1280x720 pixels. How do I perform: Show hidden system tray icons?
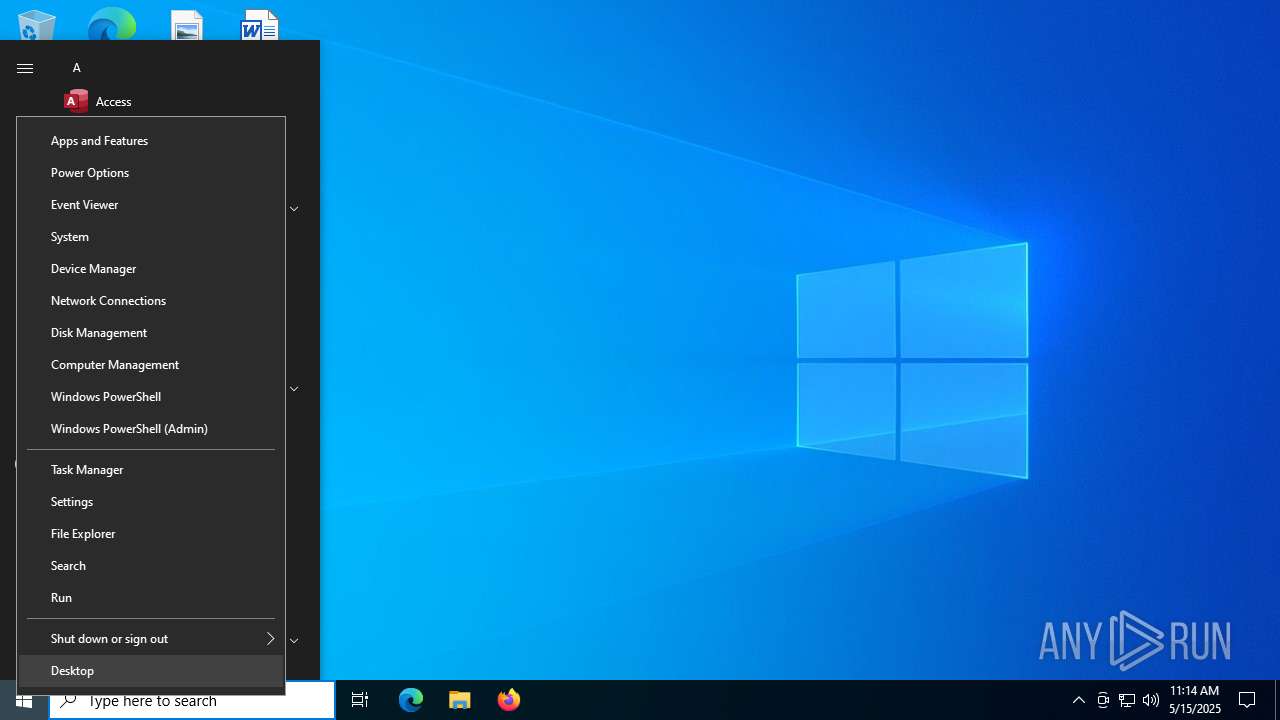(x=1078, y=700)
